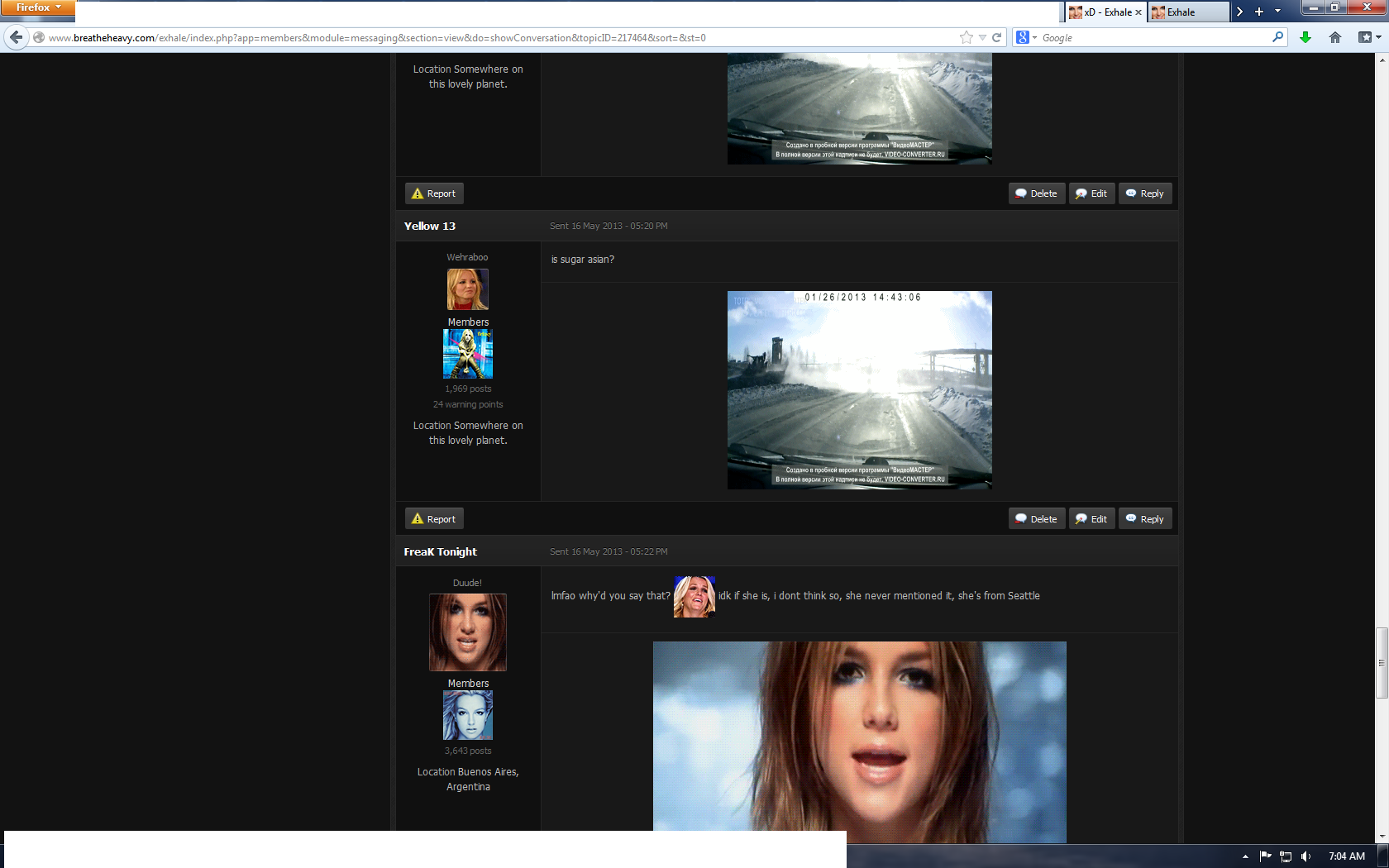Viewport: 1389px width, 868px height.
Task: Click the page scrollbar down arrow
Action: tap(1382, 837)
